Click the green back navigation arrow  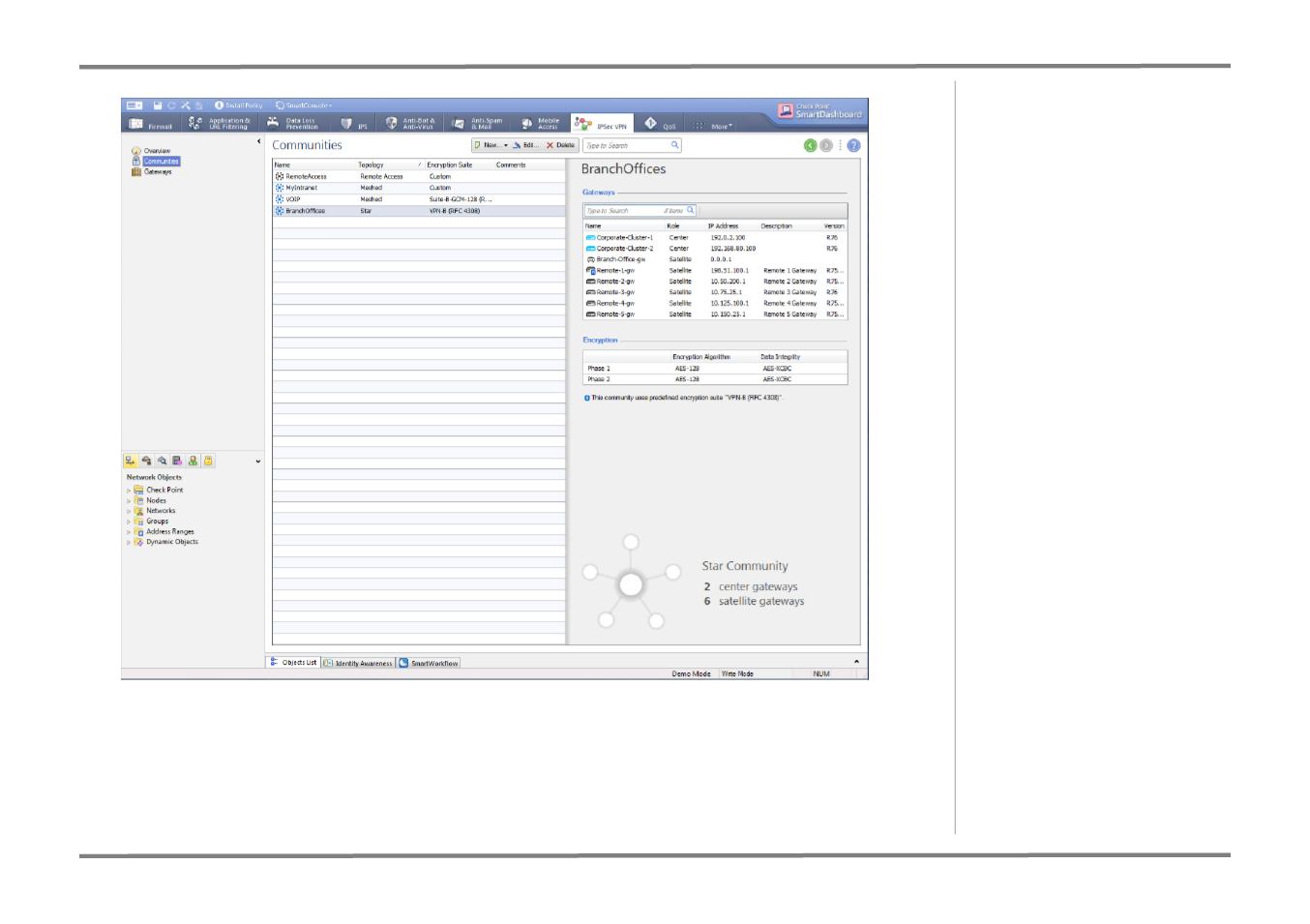(x=811, y=145)
